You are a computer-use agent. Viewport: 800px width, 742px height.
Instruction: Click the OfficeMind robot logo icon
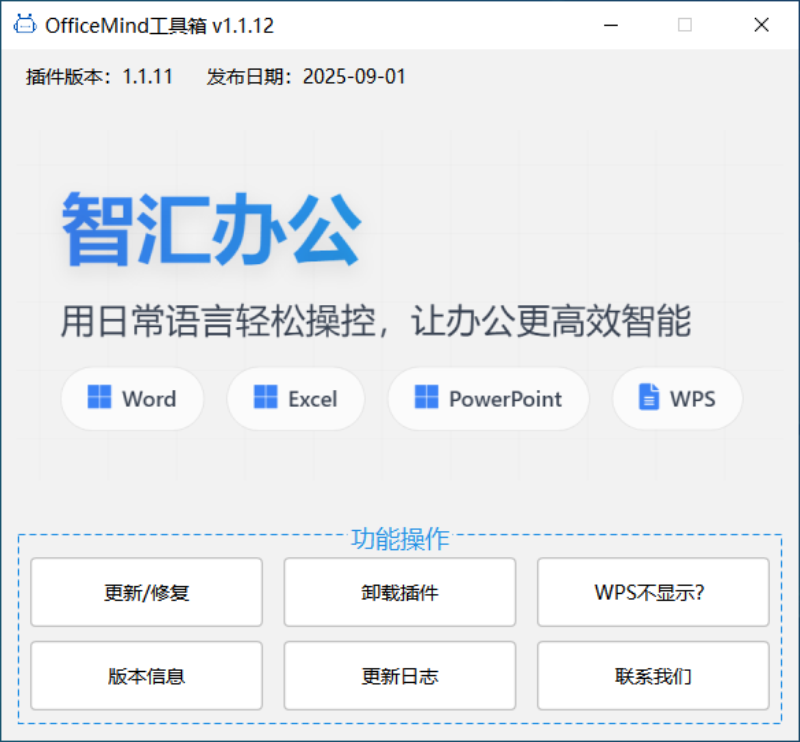click(24, 23)
